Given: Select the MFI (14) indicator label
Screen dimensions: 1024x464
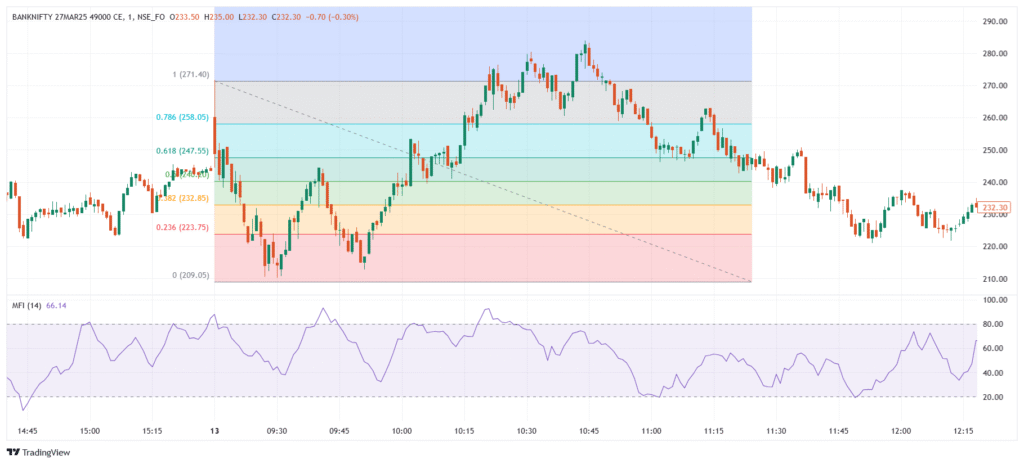Looking at the screenshot, I should [25, 305].
